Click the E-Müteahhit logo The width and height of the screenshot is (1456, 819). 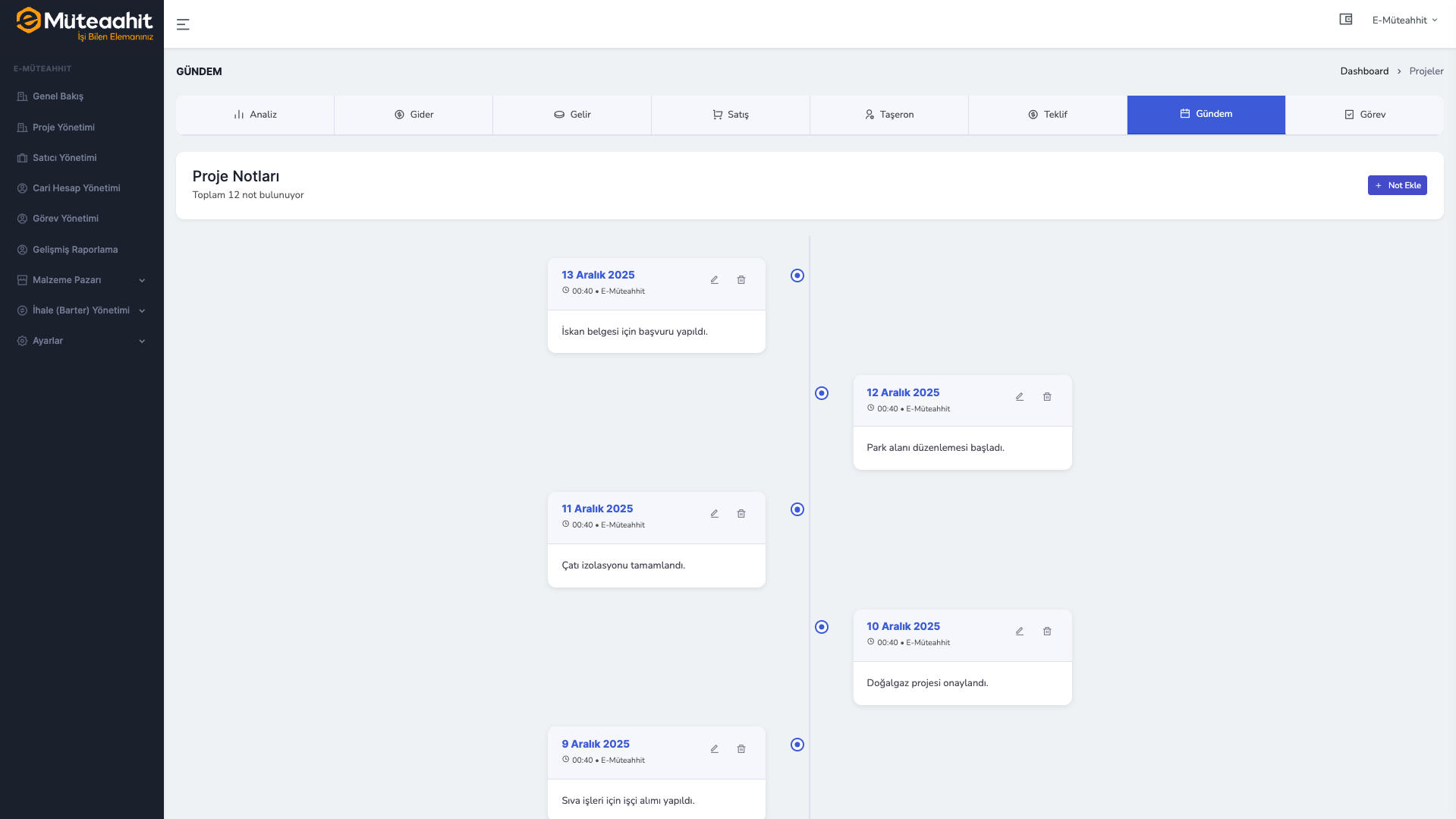coord(84,24)
